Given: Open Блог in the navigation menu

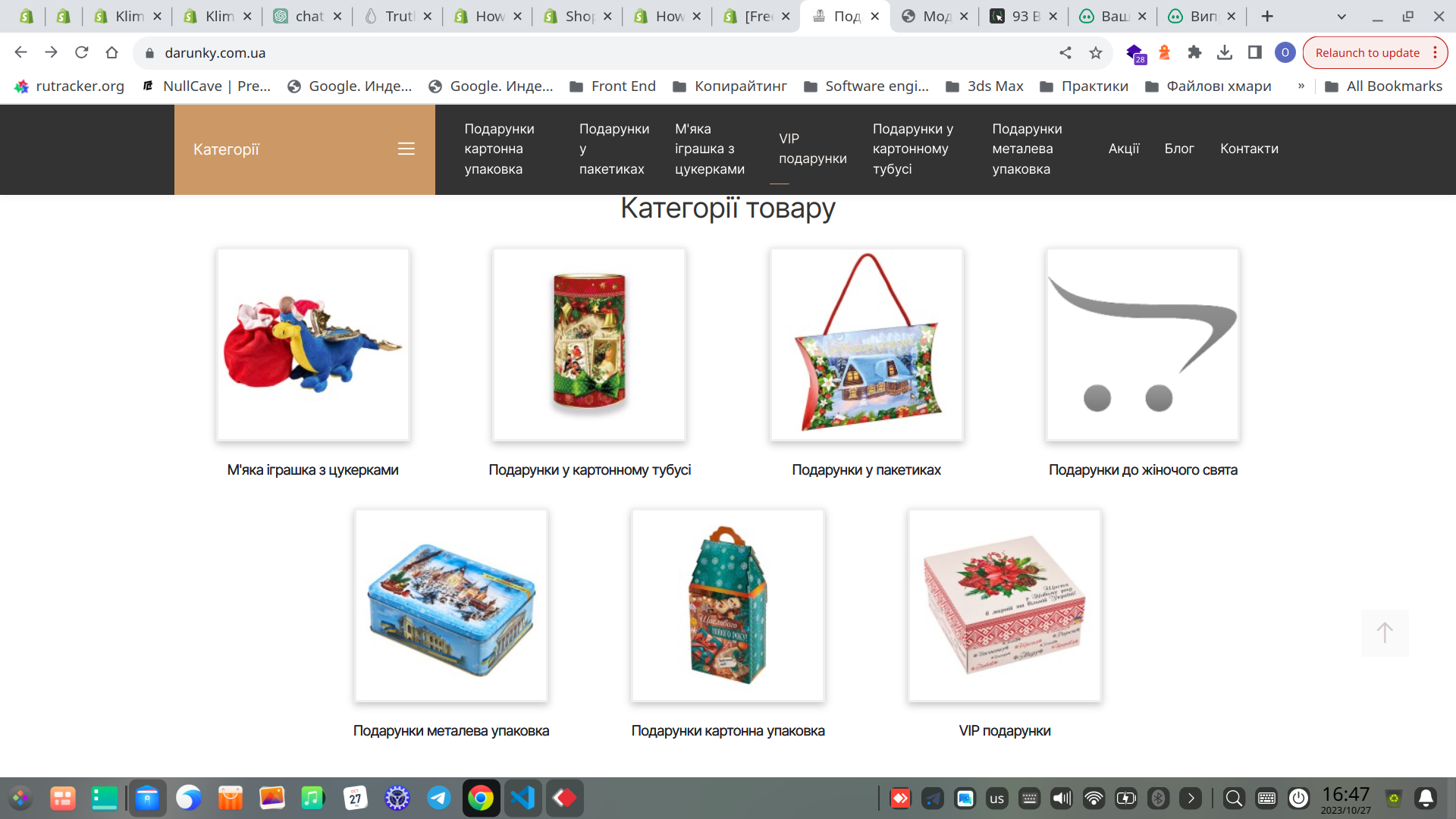Looking at the screenshot, I should coord(1179,149).
